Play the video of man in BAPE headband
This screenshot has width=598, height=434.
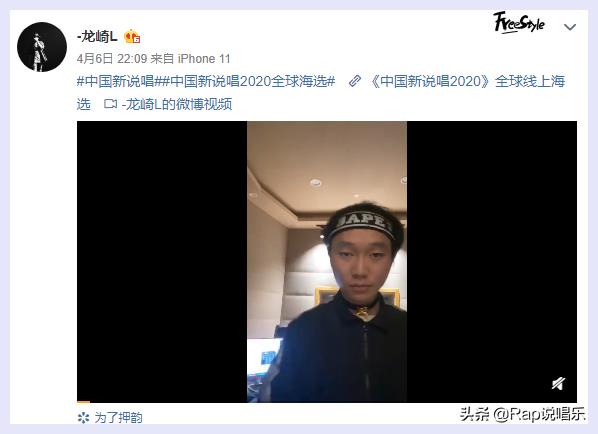tap(327, 262)
